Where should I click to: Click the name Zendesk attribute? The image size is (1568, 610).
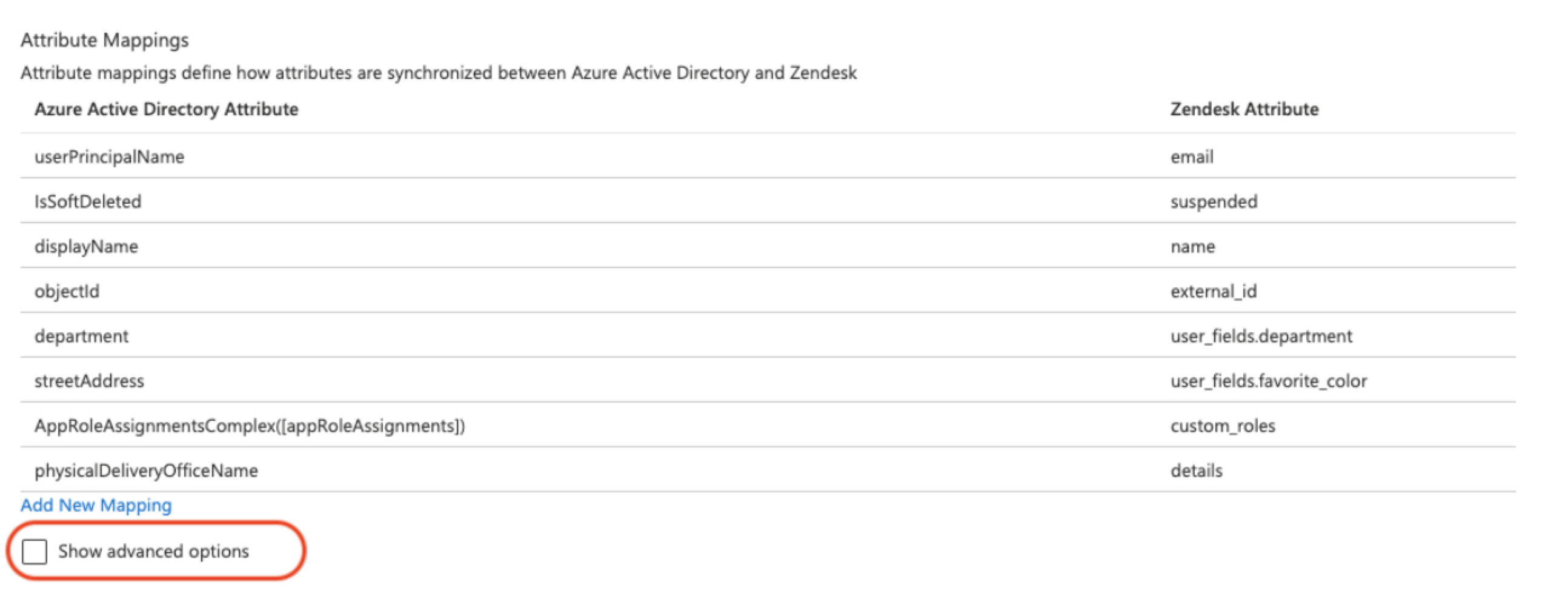(1192, 247)
